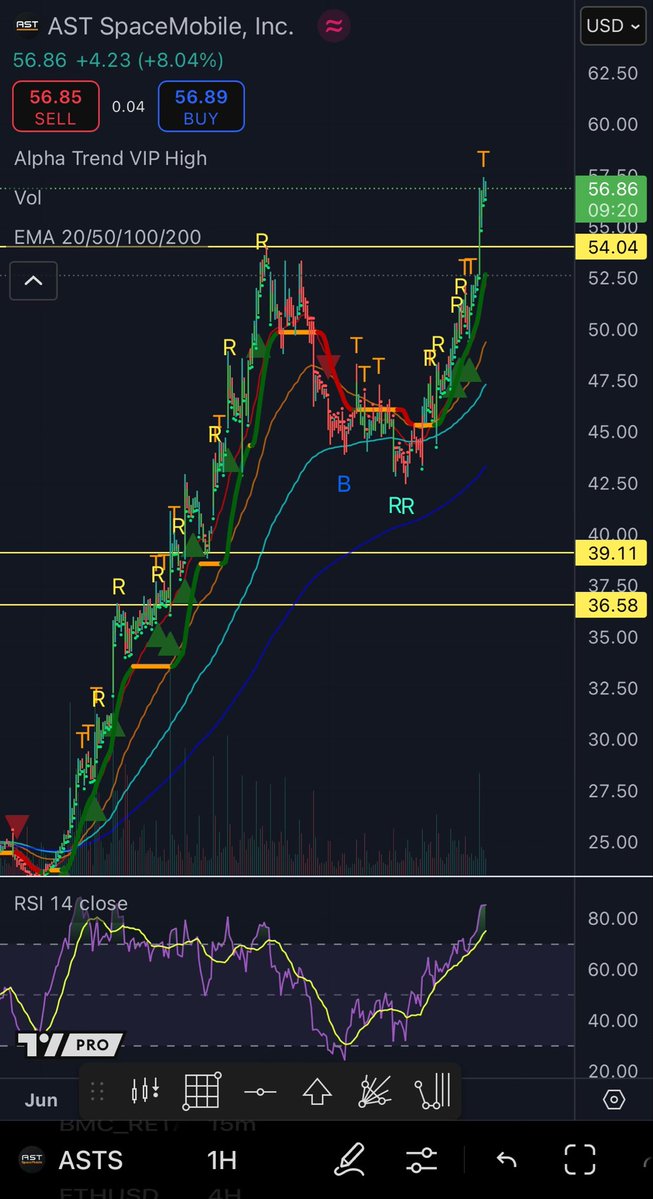The width and height of the screenshot is (653, 1199).
Task: Tap the red SELL 56.85 button
Action: coord(55,106)
